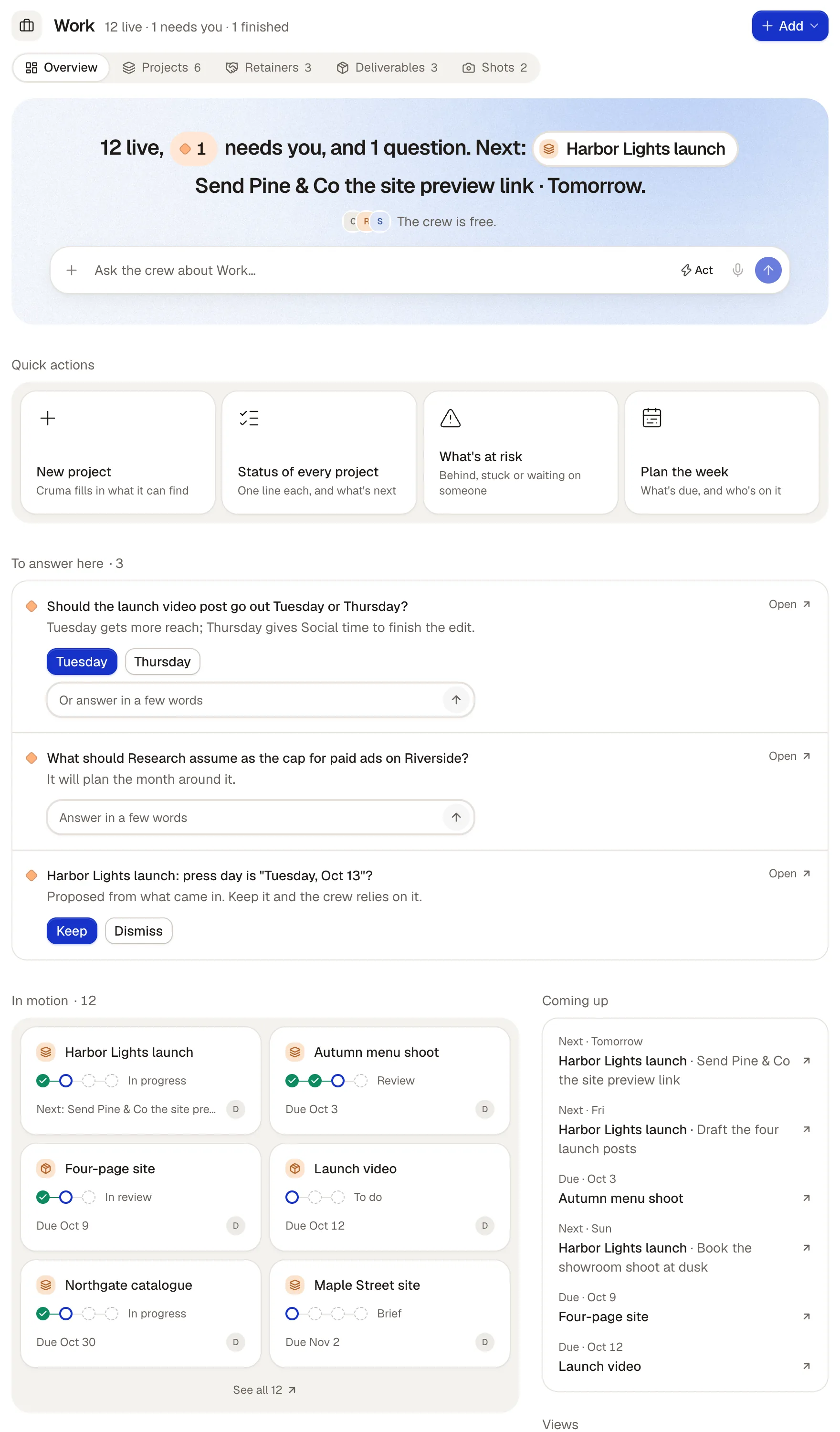Open the Northgate catalogue card
Viewport: 840px width, 1432px height.
click(x=140, y=1313)
